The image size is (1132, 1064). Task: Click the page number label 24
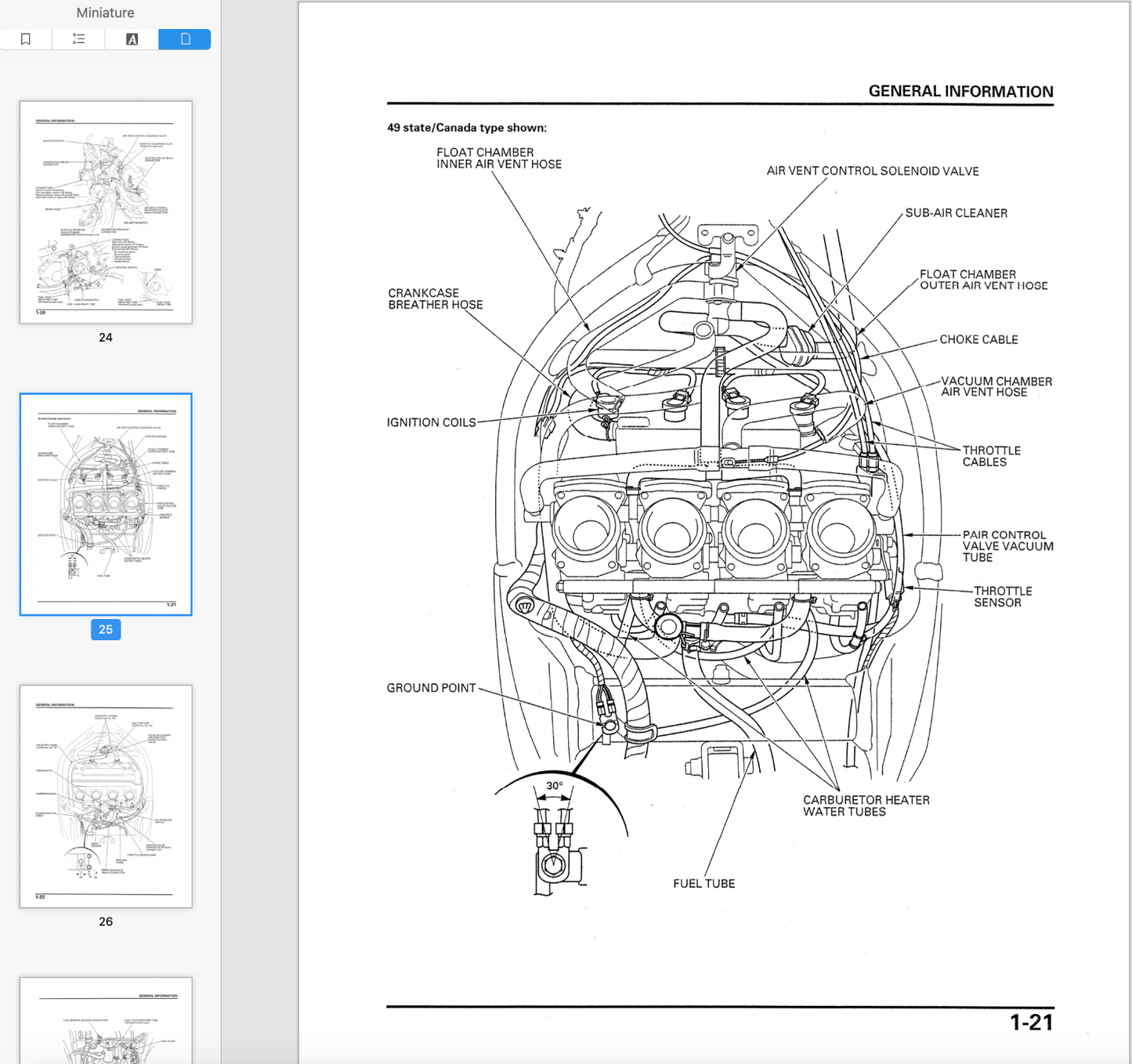[x=106, y=338]
